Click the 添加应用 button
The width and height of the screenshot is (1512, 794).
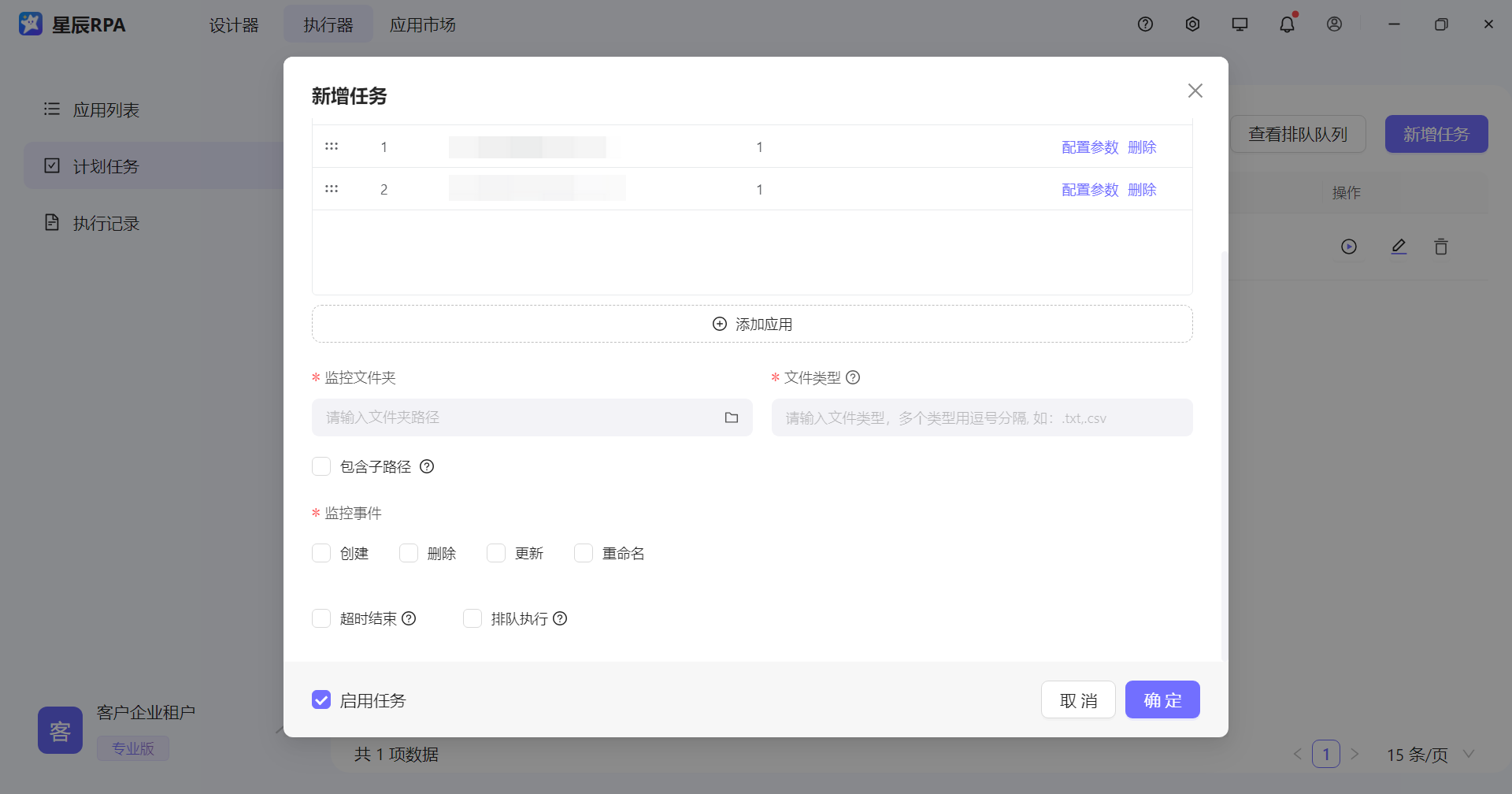[x=752, y=323]
